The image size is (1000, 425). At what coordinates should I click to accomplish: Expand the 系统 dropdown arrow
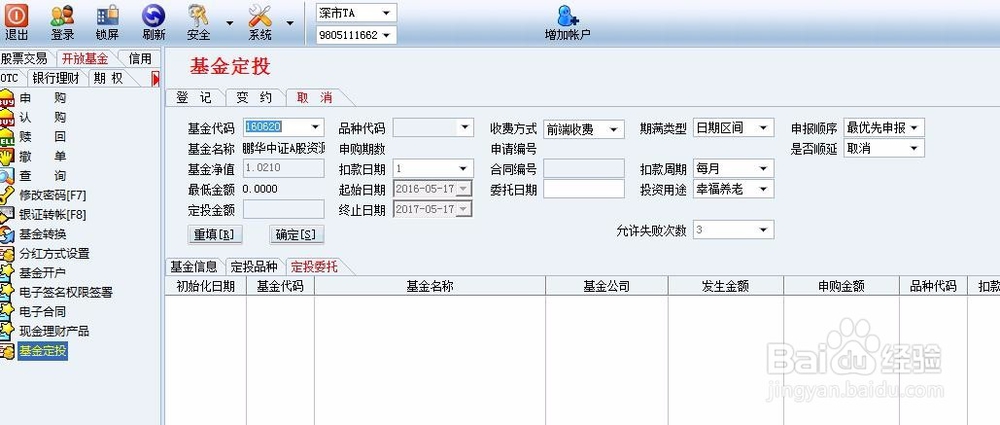[x=290, y=22]
